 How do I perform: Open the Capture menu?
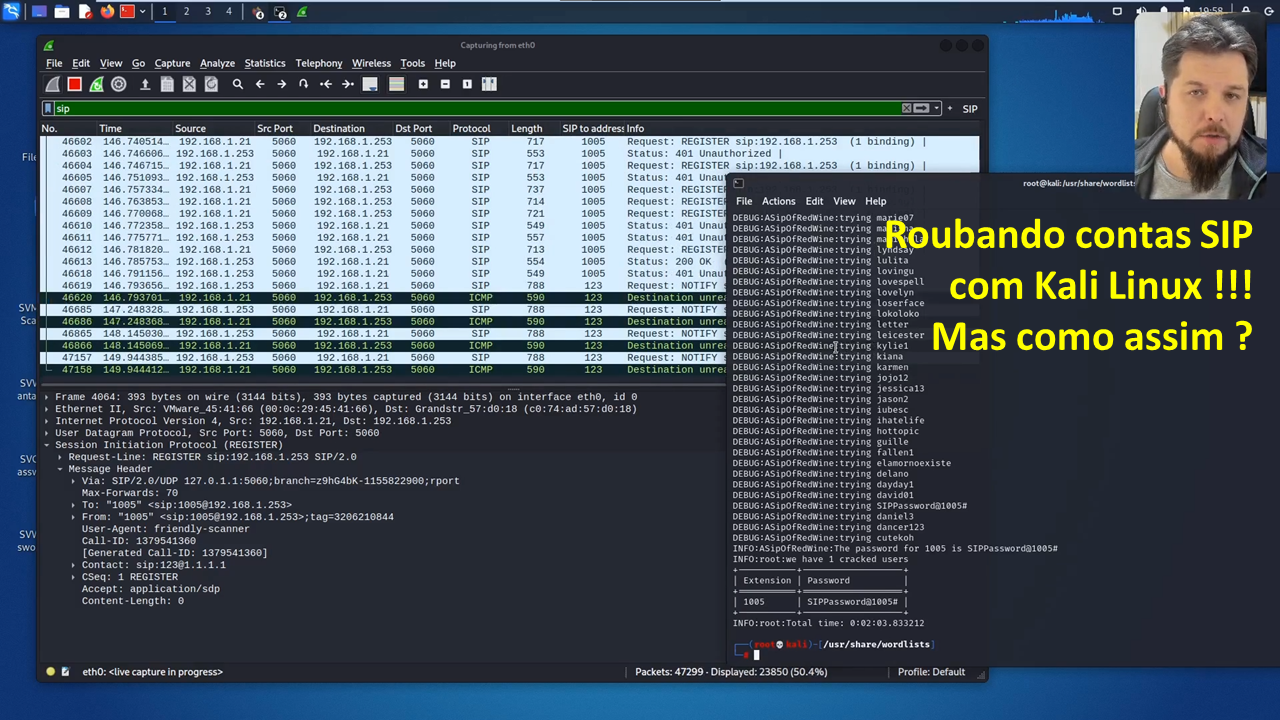pos(172,63)
